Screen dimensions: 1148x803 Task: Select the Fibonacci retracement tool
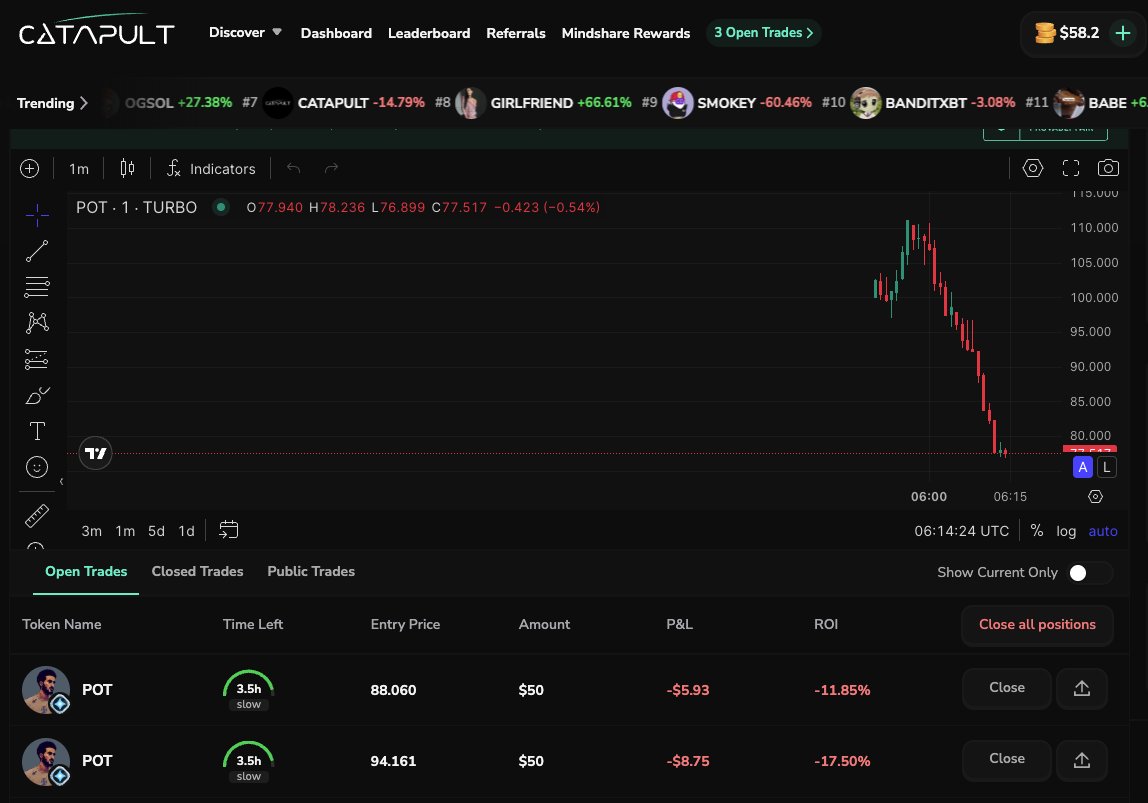tap(37, 286)
